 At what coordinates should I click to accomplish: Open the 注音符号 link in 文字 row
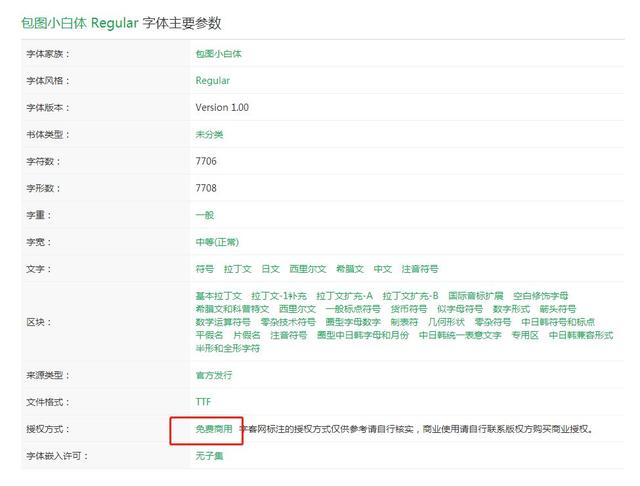point(420,269)
